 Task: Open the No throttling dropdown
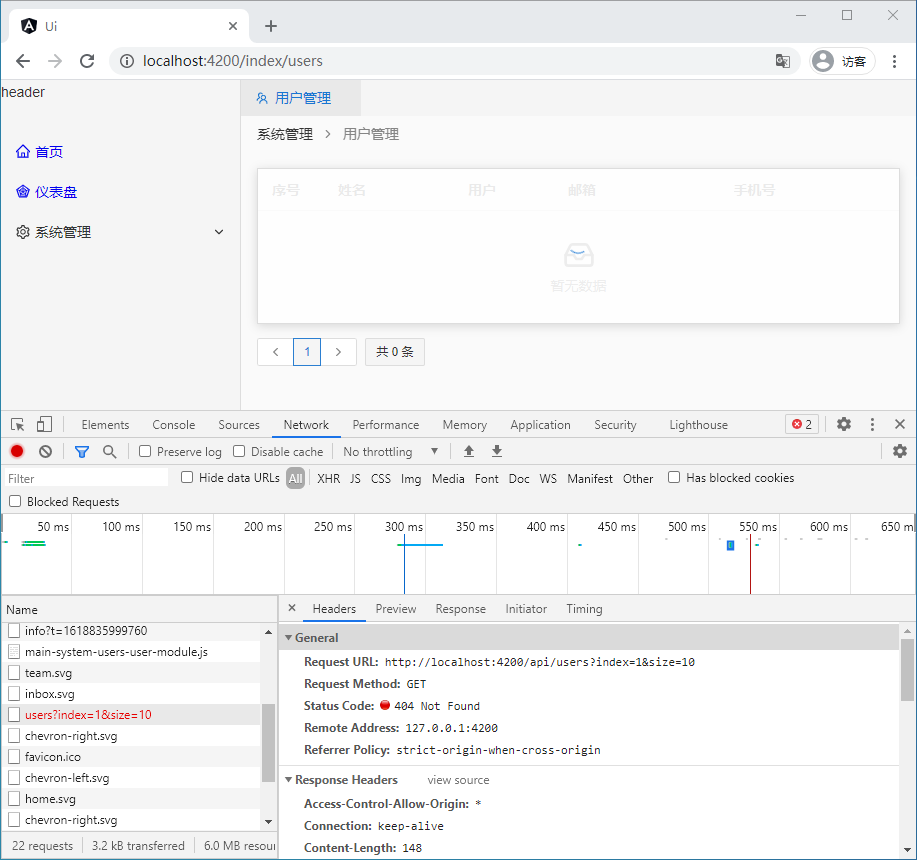click(x=390, y=452)
